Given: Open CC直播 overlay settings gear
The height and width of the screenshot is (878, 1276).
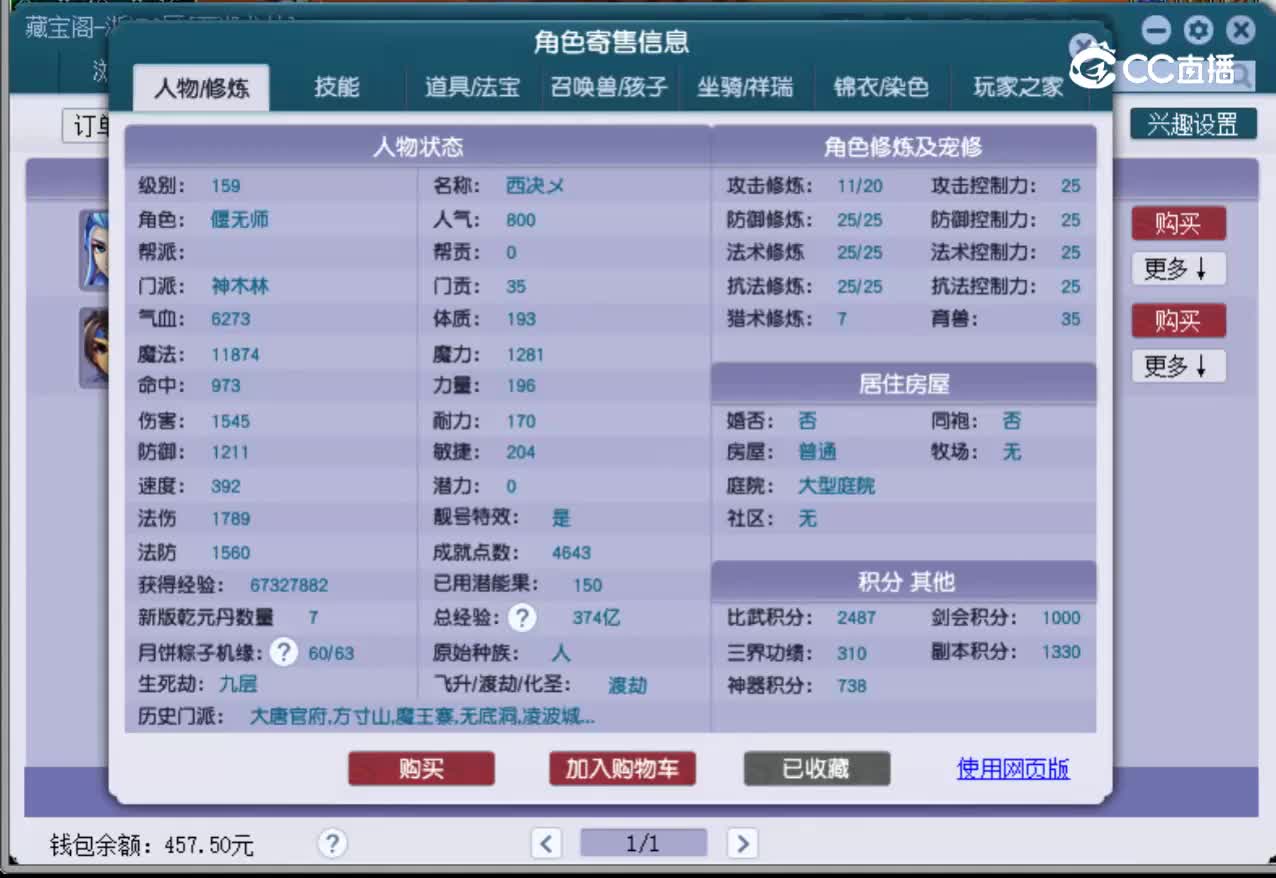Looking at the screenshot, I should (1197, 31).
